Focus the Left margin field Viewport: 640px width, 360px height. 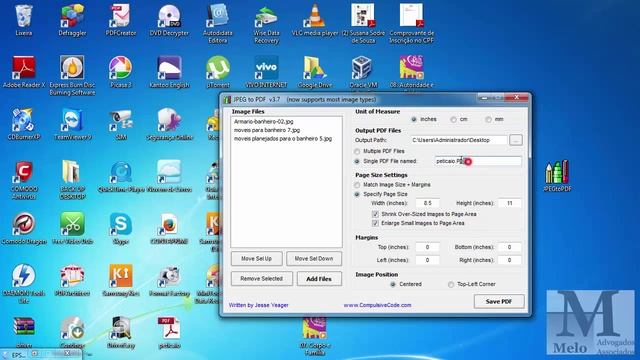coord(427,260)
